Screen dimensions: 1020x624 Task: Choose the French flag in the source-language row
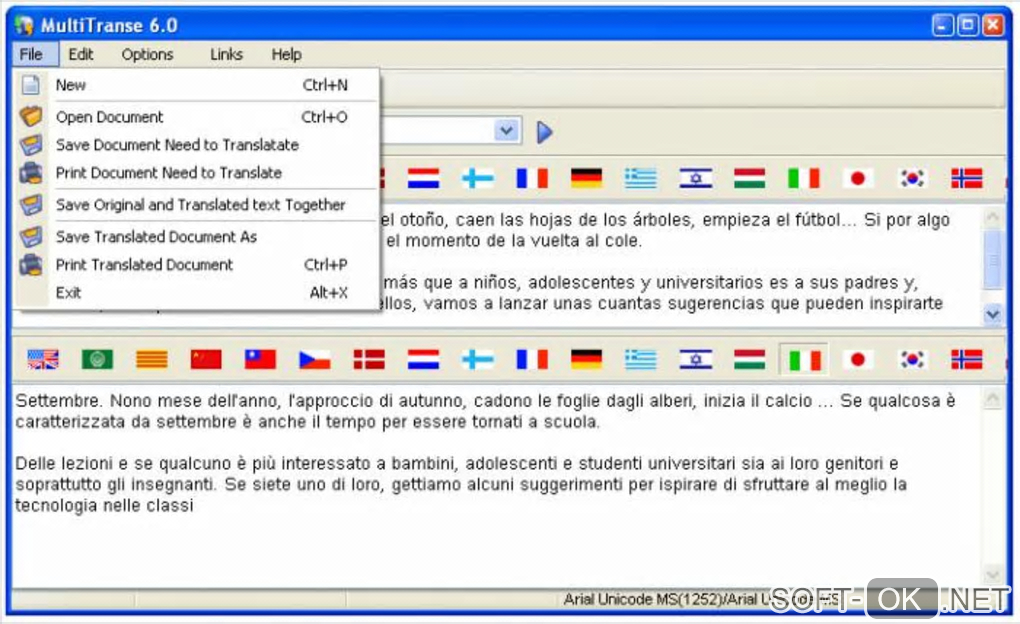532,178
